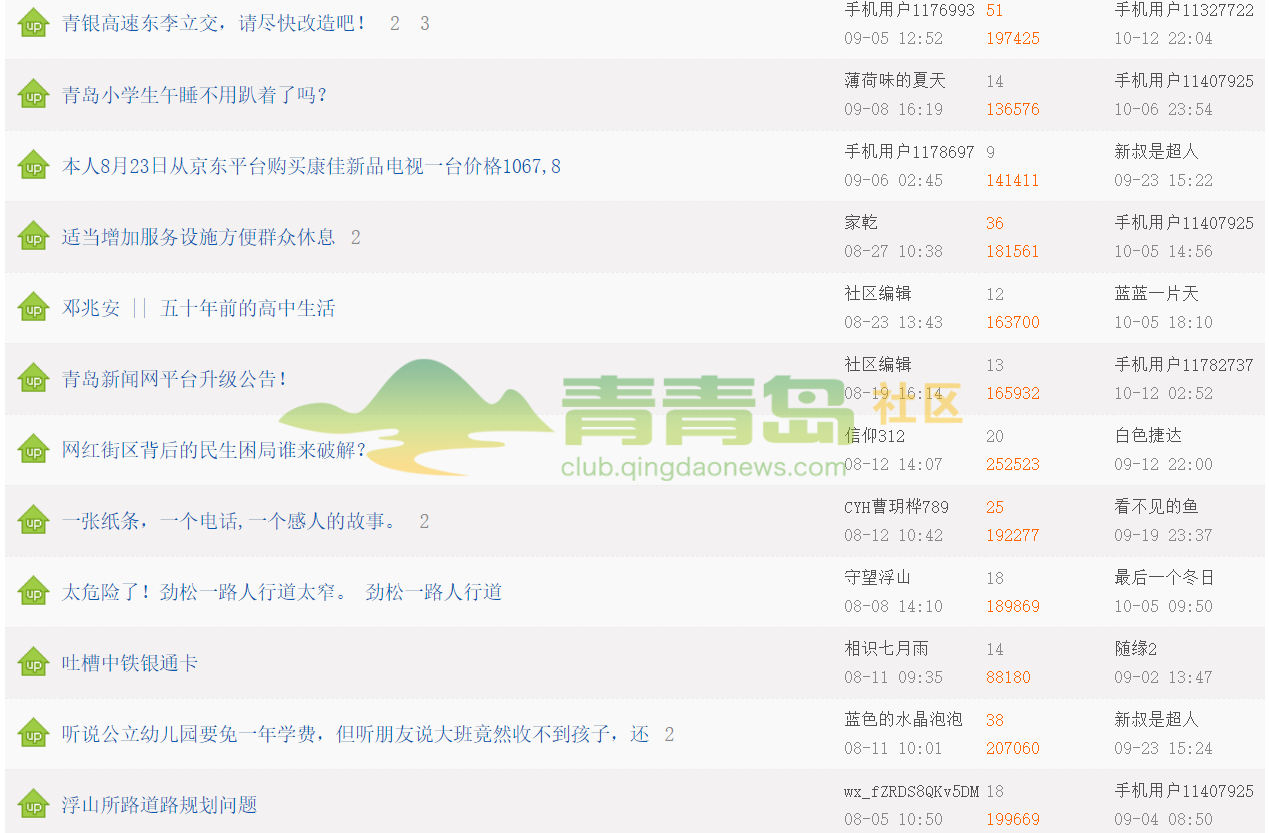Open the 听说公立幼儿园要免一年学费 thread
Viewport: 1269px width, 833px height.
[x=355, y=734]
